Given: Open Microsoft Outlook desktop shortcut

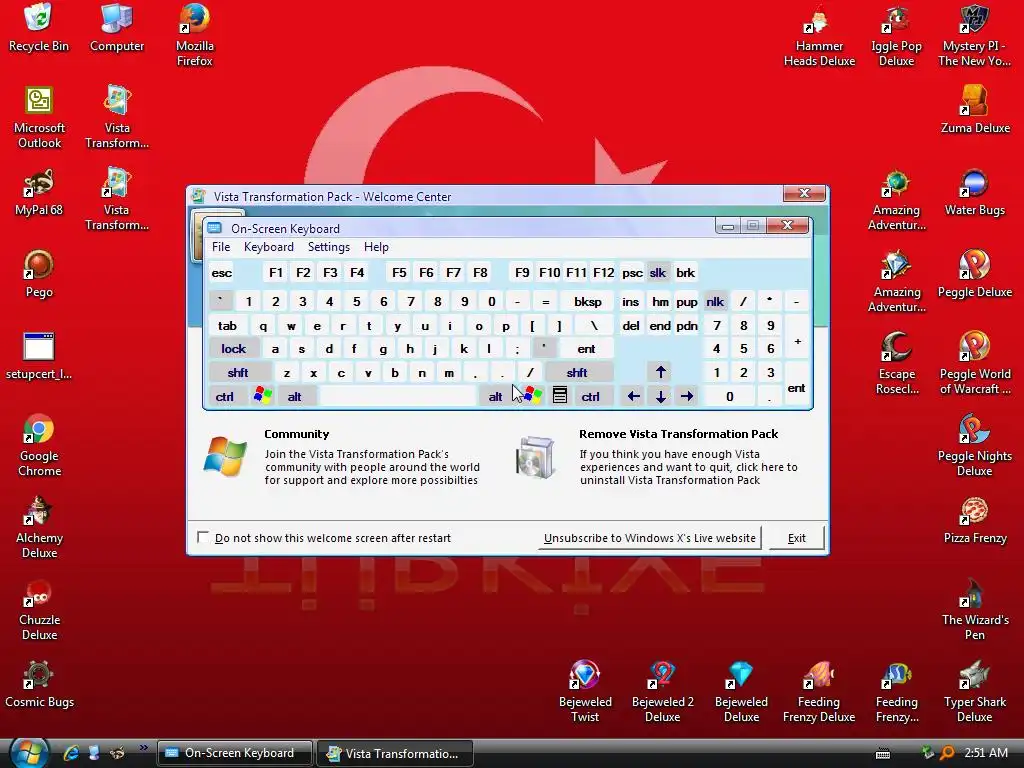Looking at the screenshot, I should (x=39, y=117).
